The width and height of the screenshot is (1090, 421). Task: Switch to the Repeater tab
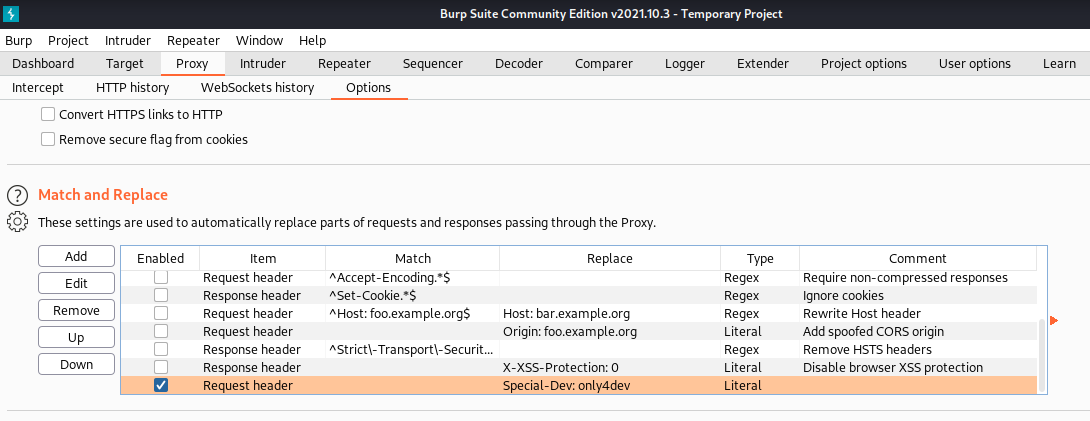pyautogui.click(x=344, y=63)
